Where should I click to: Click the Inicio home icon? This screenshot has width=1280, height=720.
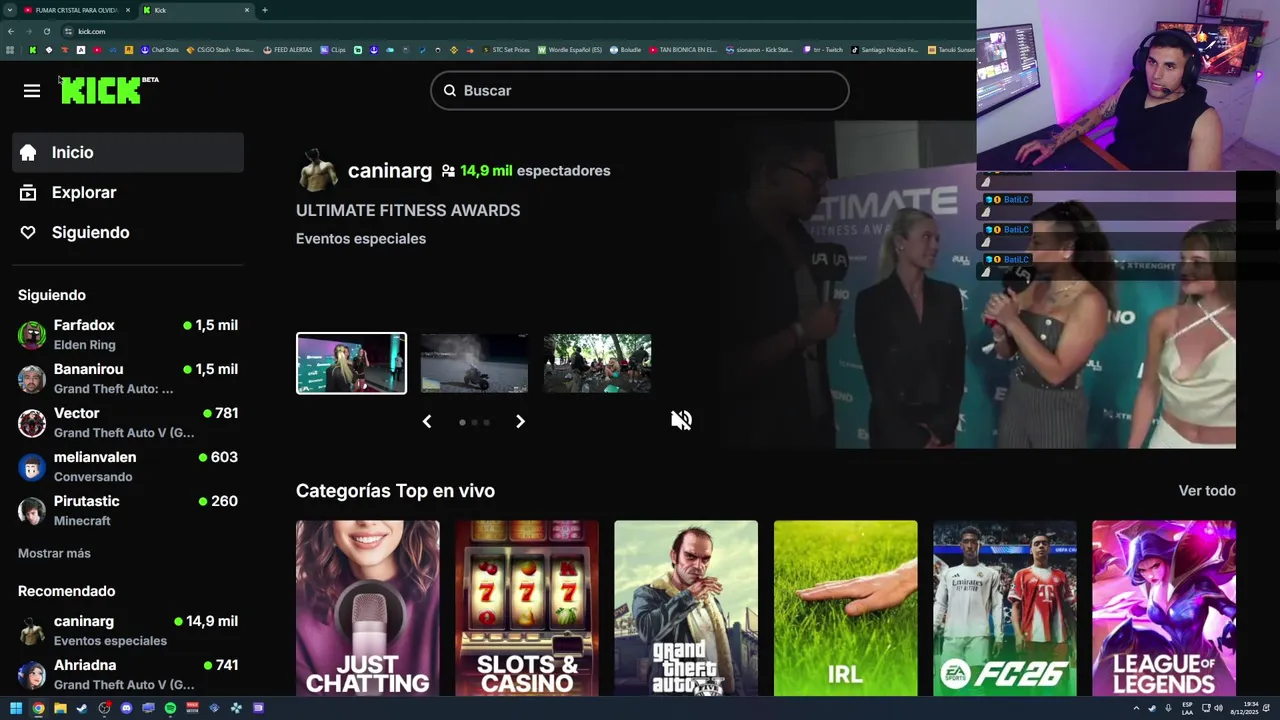click(28, 152)
